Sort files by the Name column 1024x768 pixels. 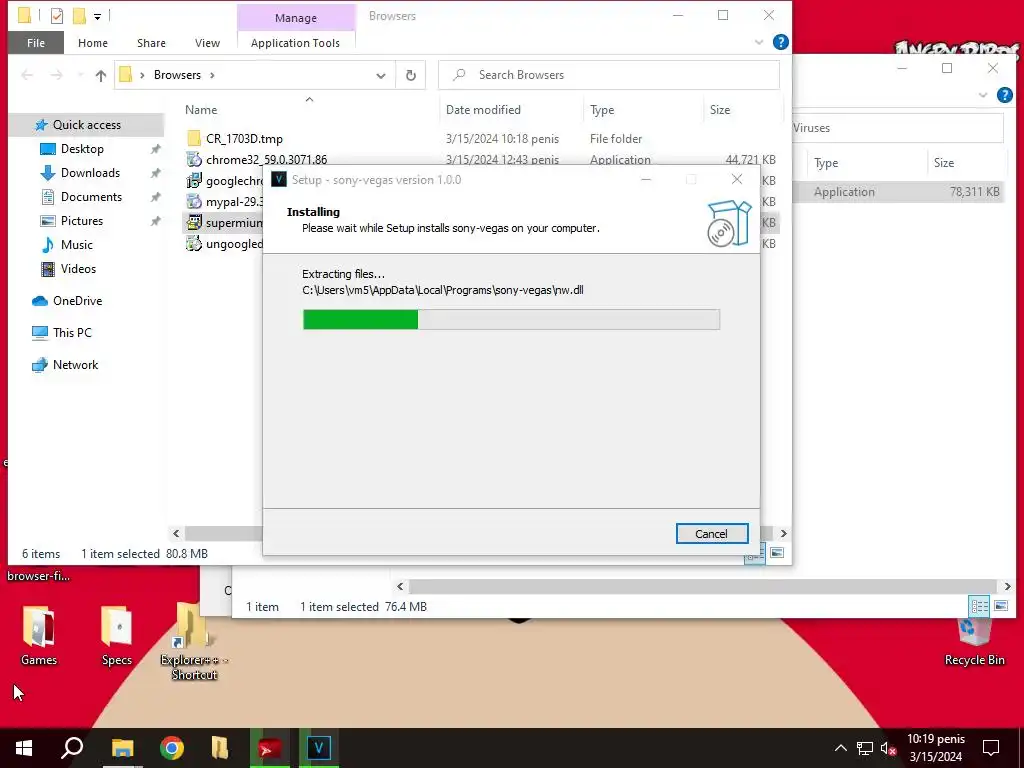[200, 110]
